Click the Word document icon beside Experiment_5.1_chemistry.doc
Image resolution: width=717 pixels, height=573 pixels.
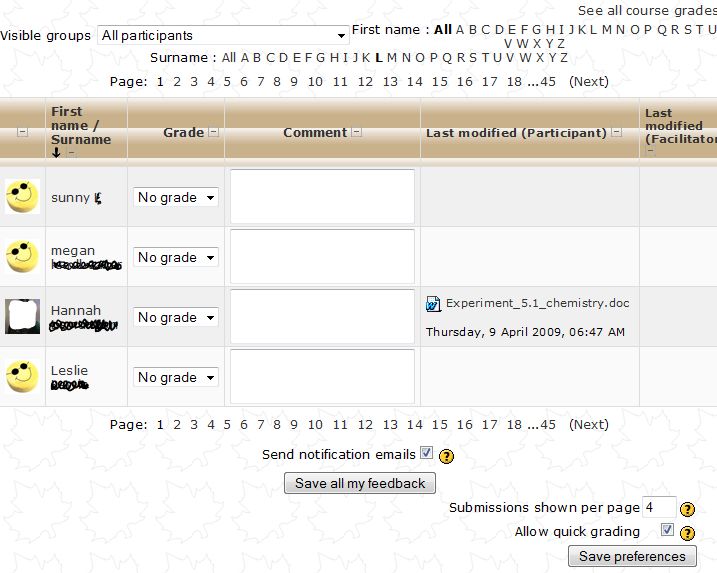[433, 304]
